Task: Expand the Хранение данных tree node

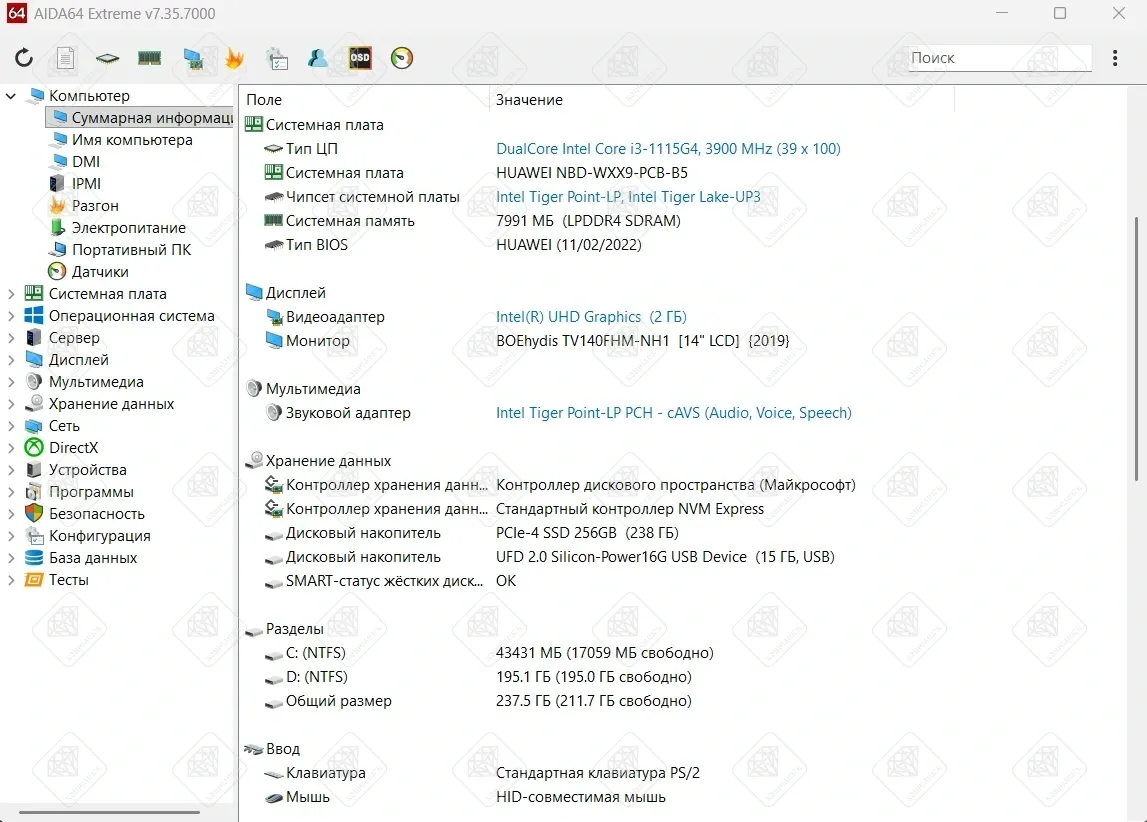Action: coord(11,404)
